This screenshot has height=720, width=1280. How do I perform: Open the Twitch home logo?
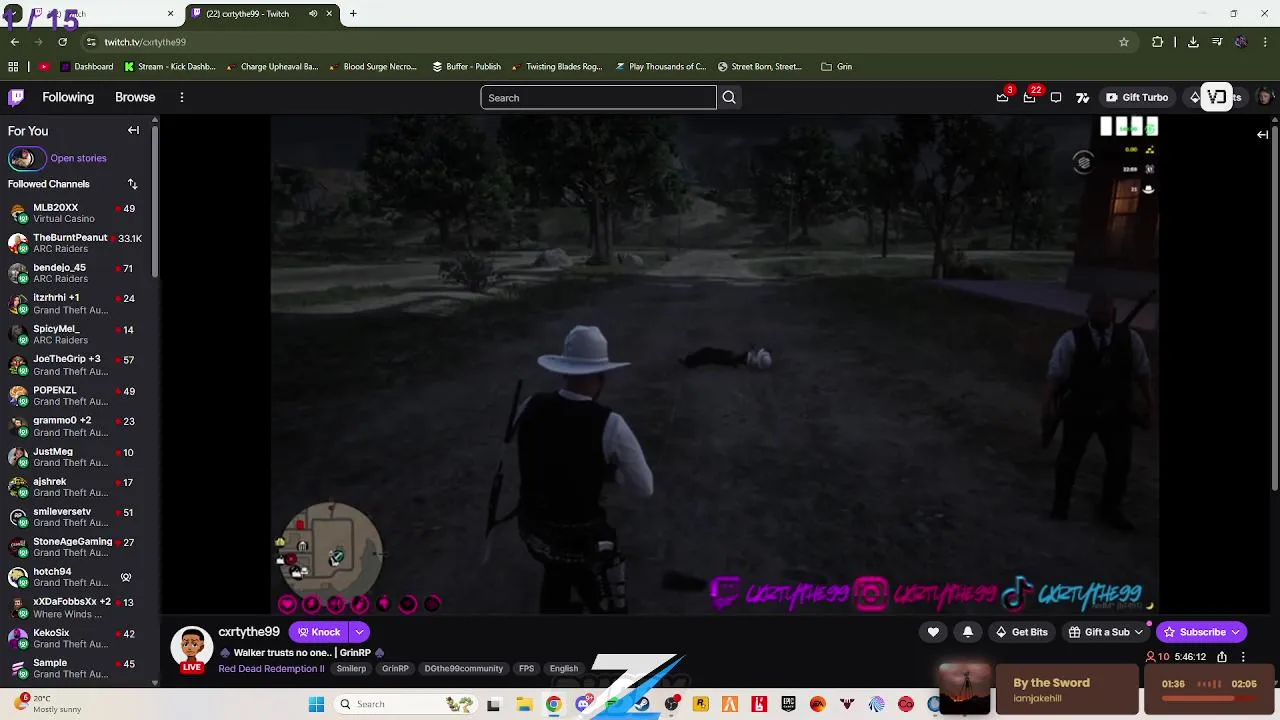16,97
